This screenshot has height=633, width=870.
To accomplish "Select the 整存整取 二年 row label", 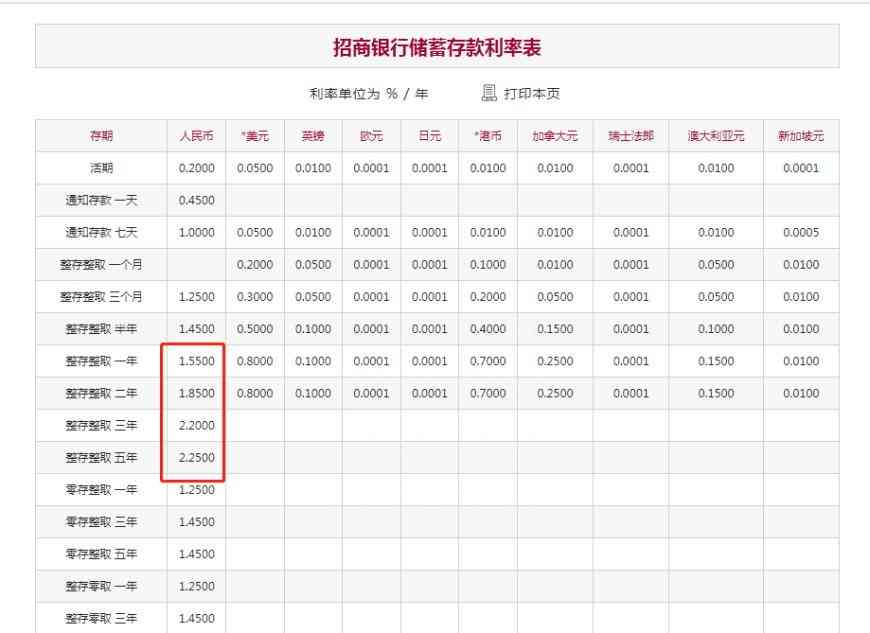I will (102, 393).
